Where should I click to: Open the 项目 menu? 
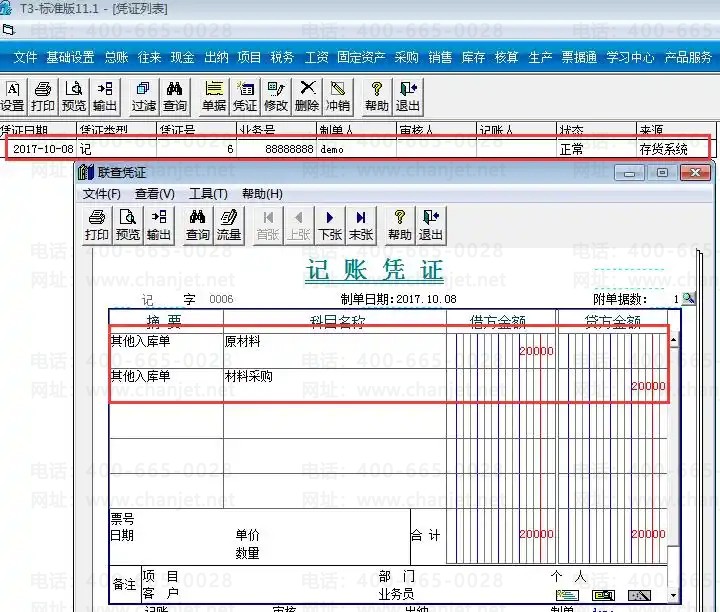249,57
